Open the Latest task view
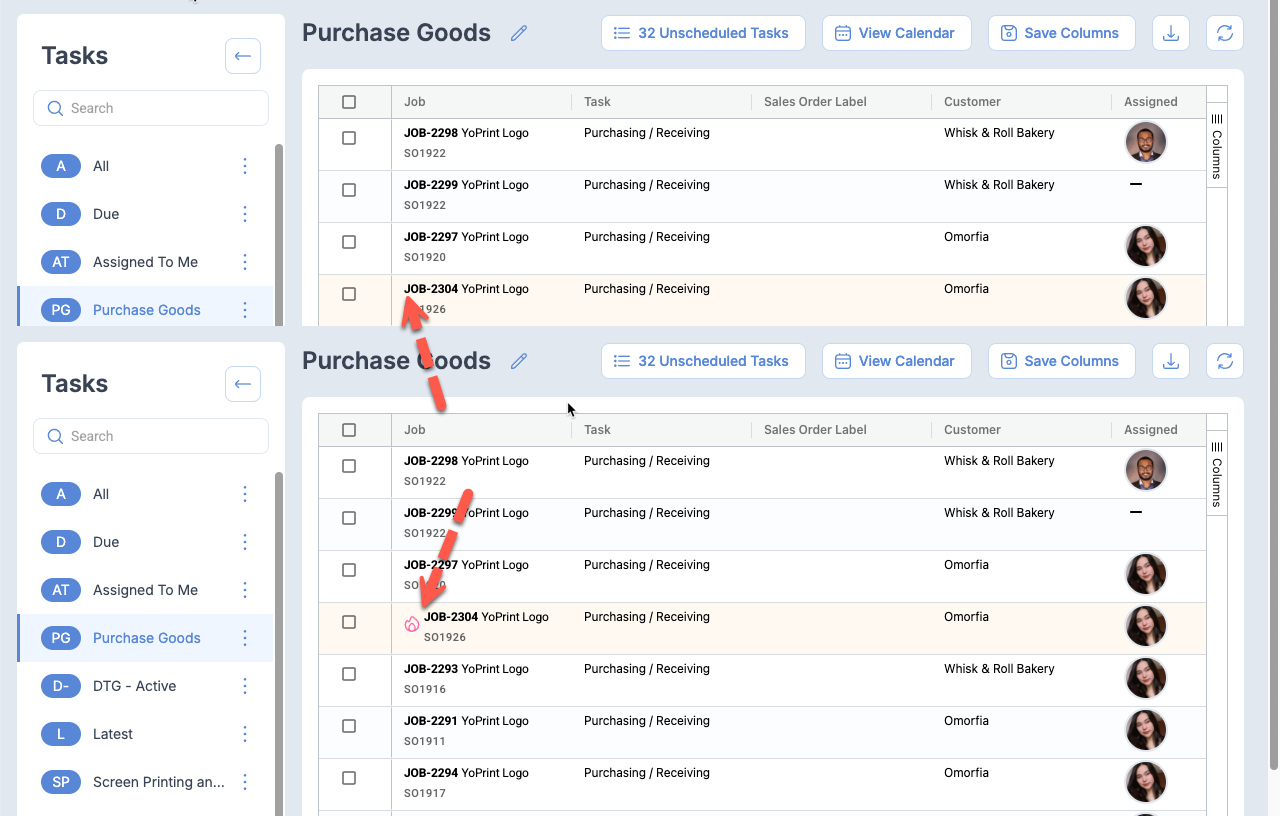The image size is (1280, 816). pyautogui.click(x=113, y=734)
